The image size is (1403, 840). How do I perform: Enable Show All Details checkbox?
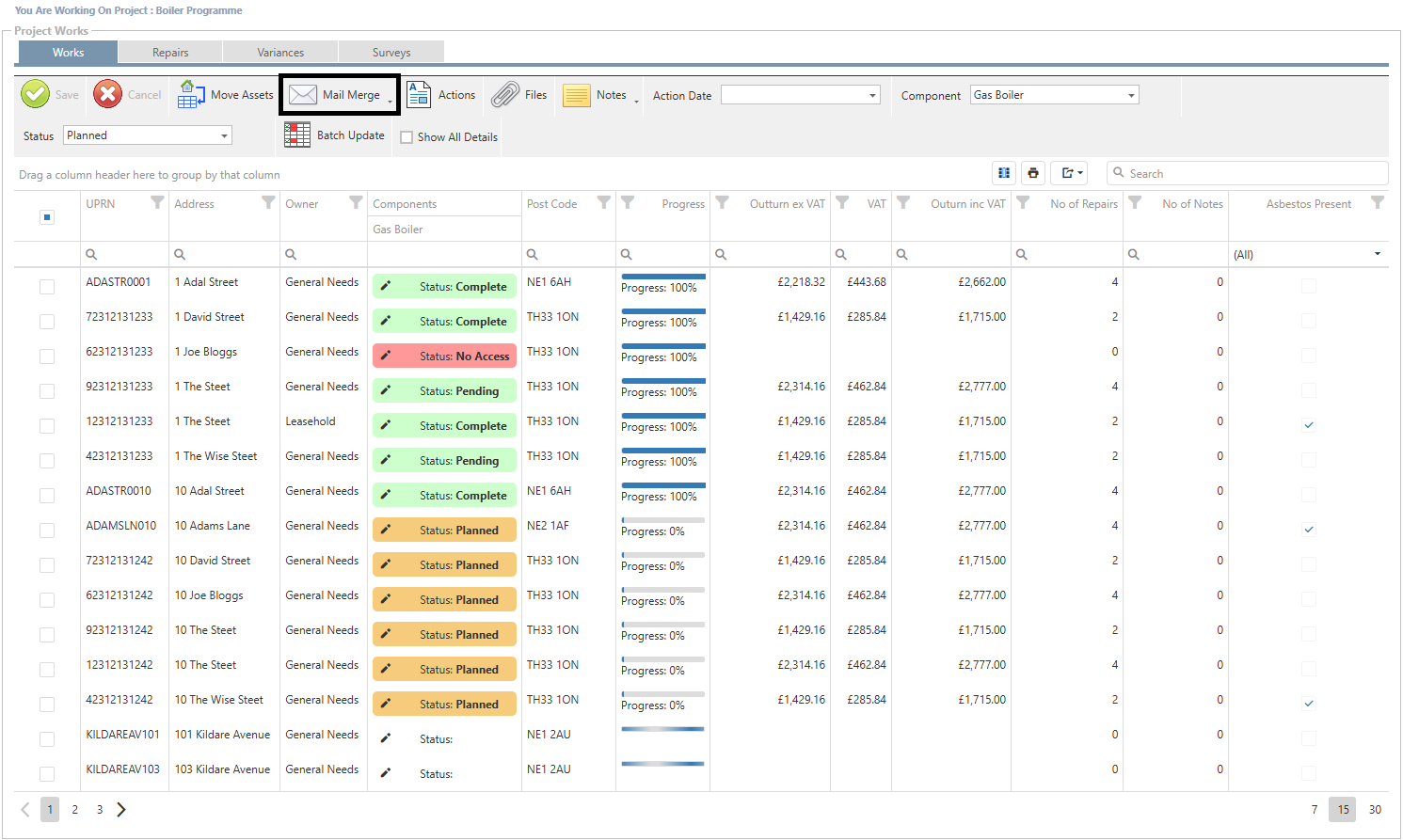coord(407,137)
